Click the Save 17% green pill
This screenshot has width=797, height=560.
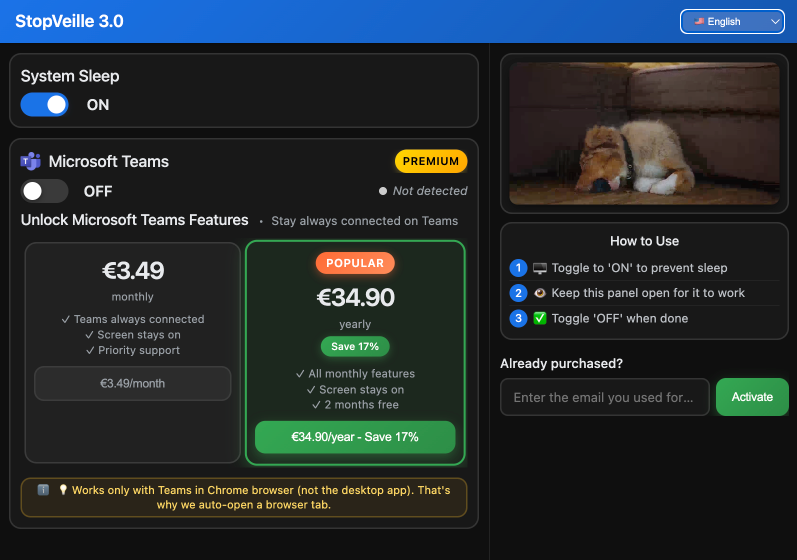(355, 346)
